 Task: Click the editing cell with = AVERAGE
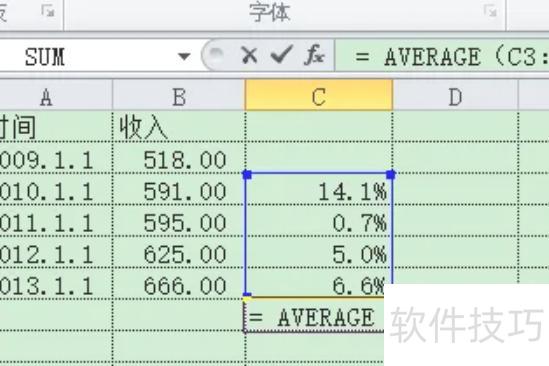click(314, 315)
